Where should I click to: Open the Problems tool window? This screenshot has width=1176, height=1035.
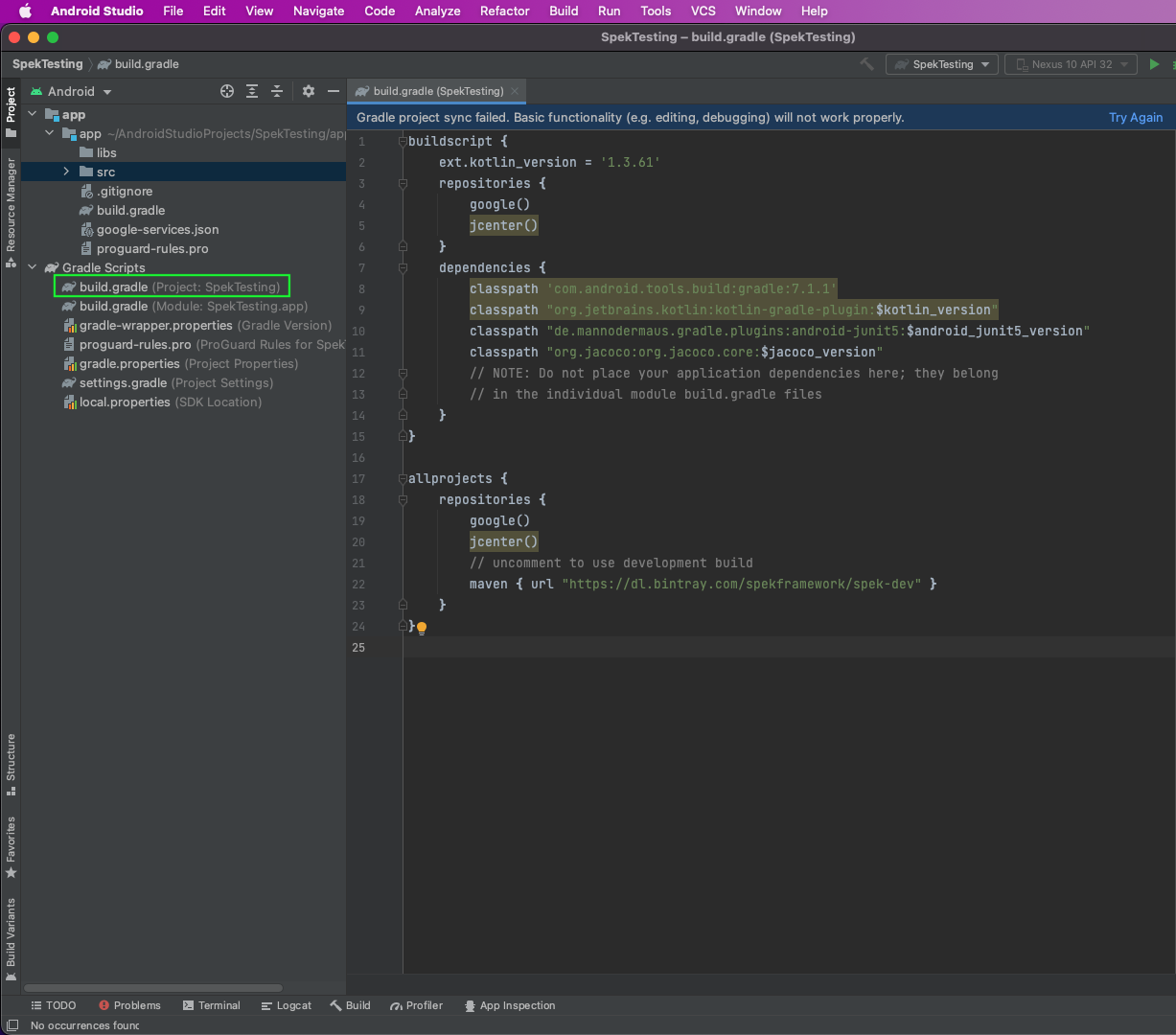click(129, 1005)
